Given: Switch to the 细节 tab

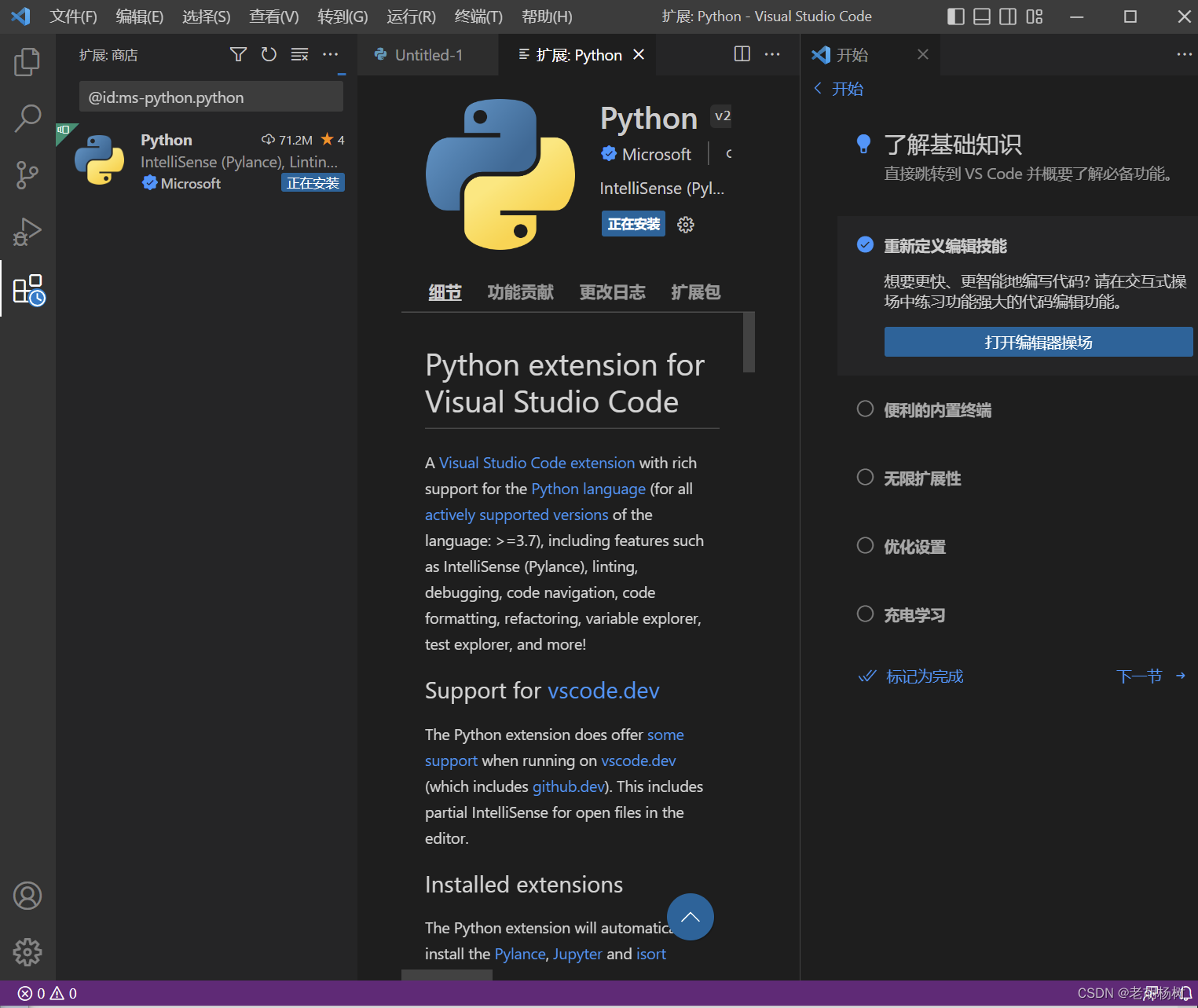Looking at the screenshot, I should click(x=445, y=292).
